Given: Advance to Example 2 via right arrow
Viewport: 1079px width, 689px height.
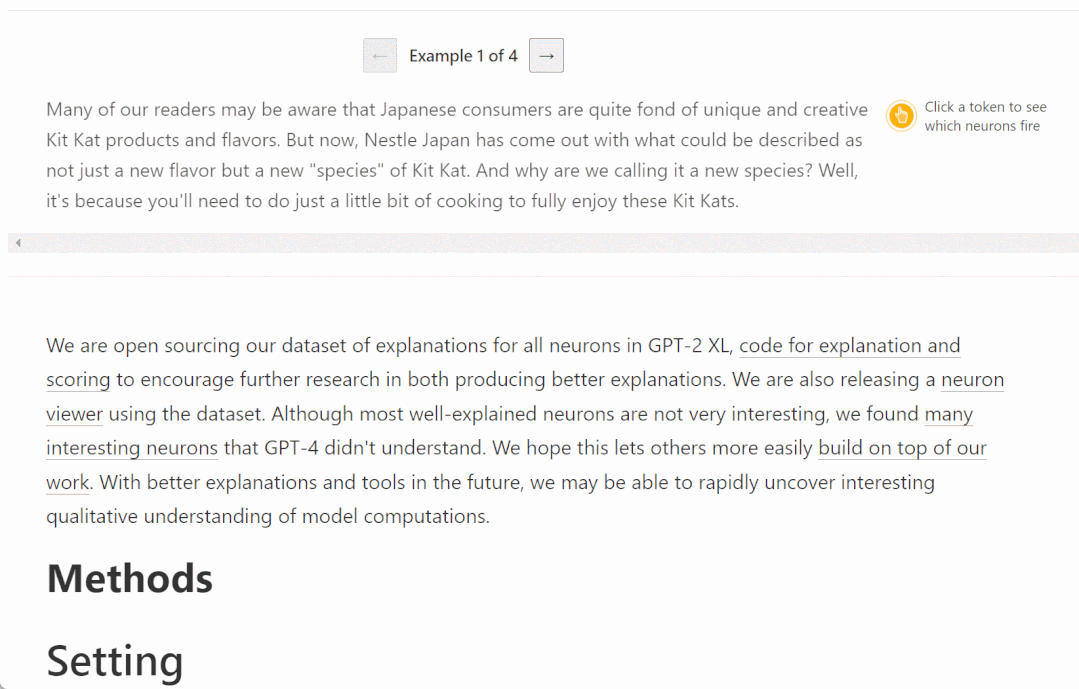Looking at the screenshot, I should [x=546, y=55].
